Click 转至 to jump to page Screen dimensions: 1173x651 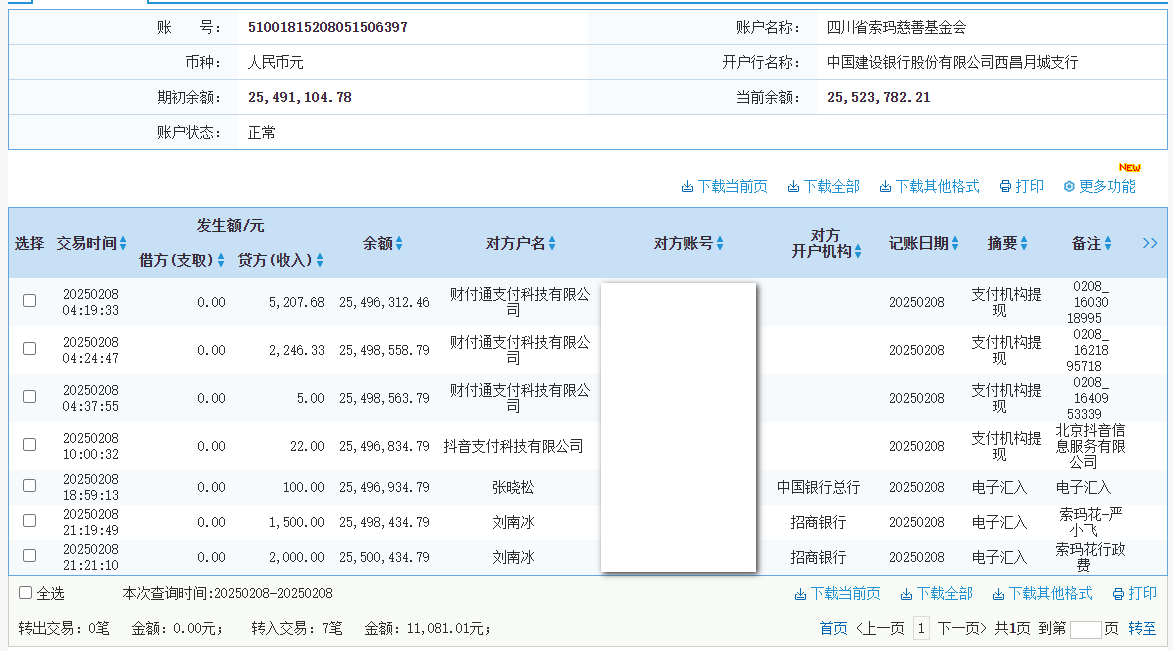(1142, 629)
